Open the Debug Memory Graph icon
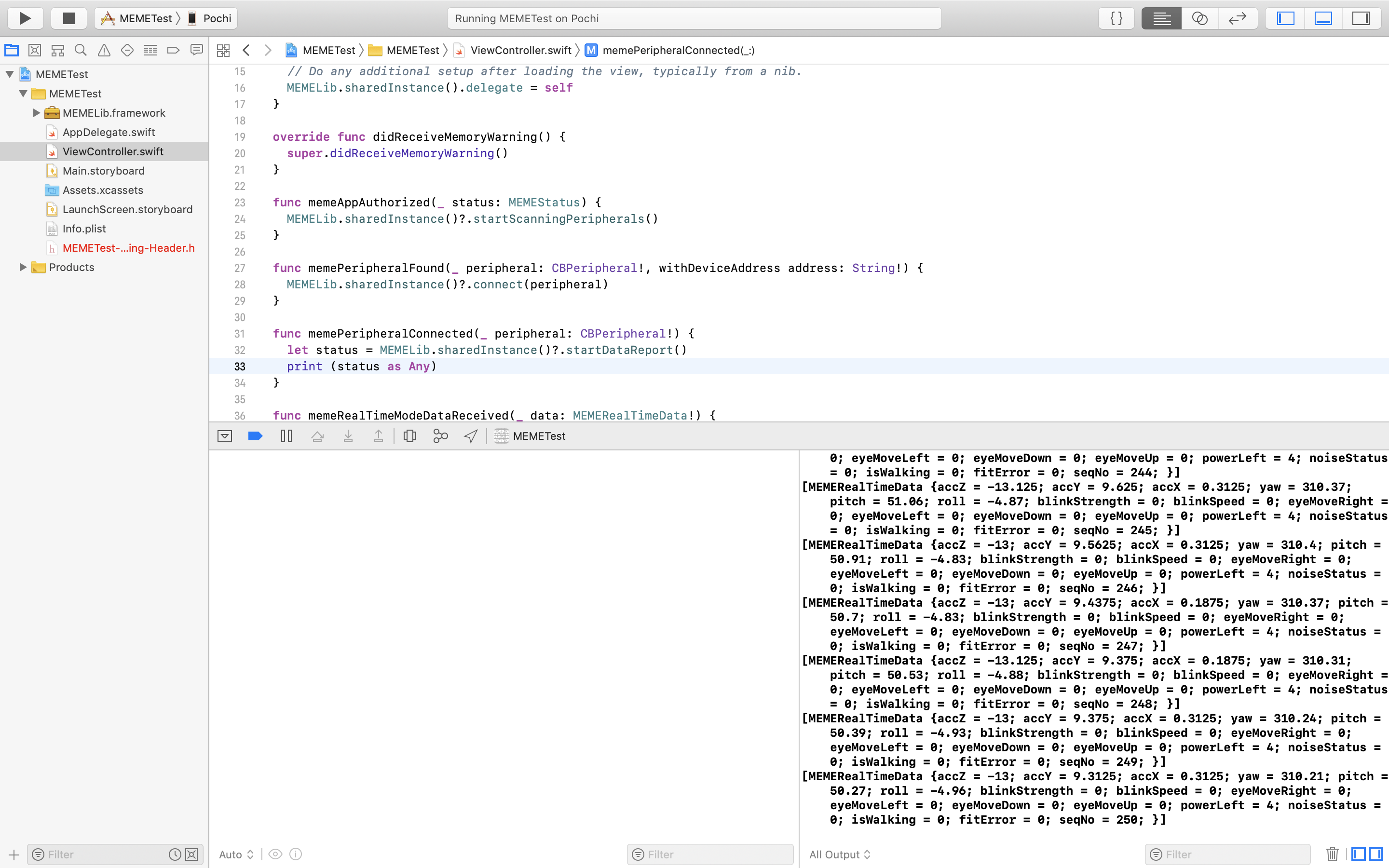Image resolution: width=1389 pixels, height=868 pixels. coord(440,436)
